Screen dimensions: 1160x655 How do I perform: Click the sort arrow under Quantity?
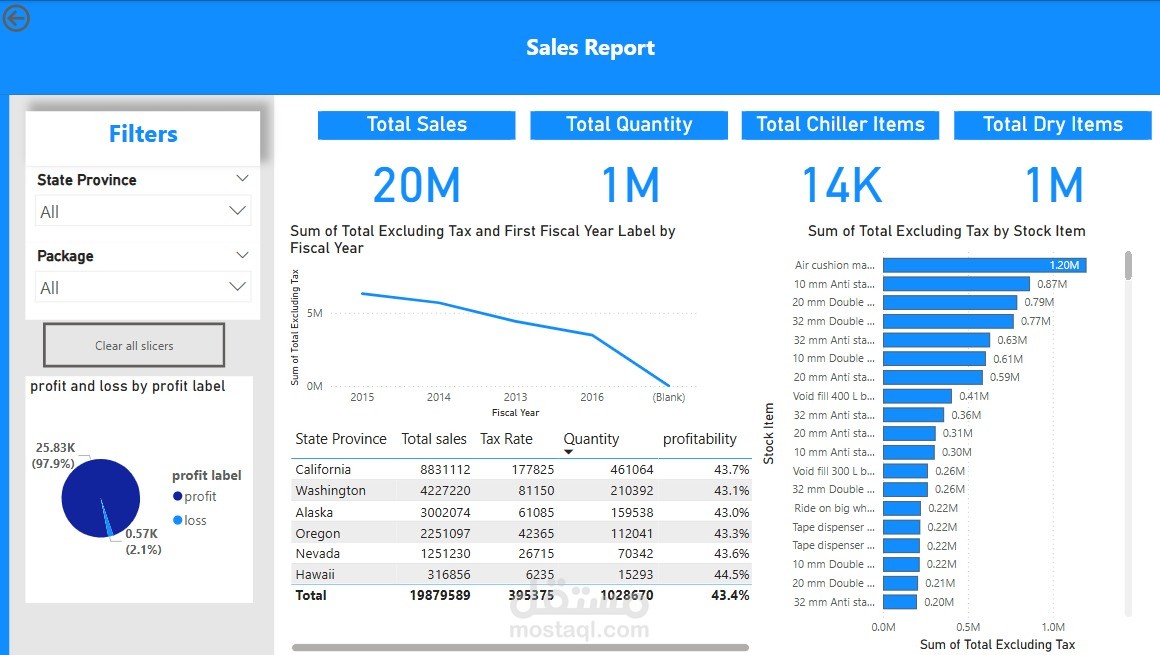pyautogui.click(x=568, y=452)
